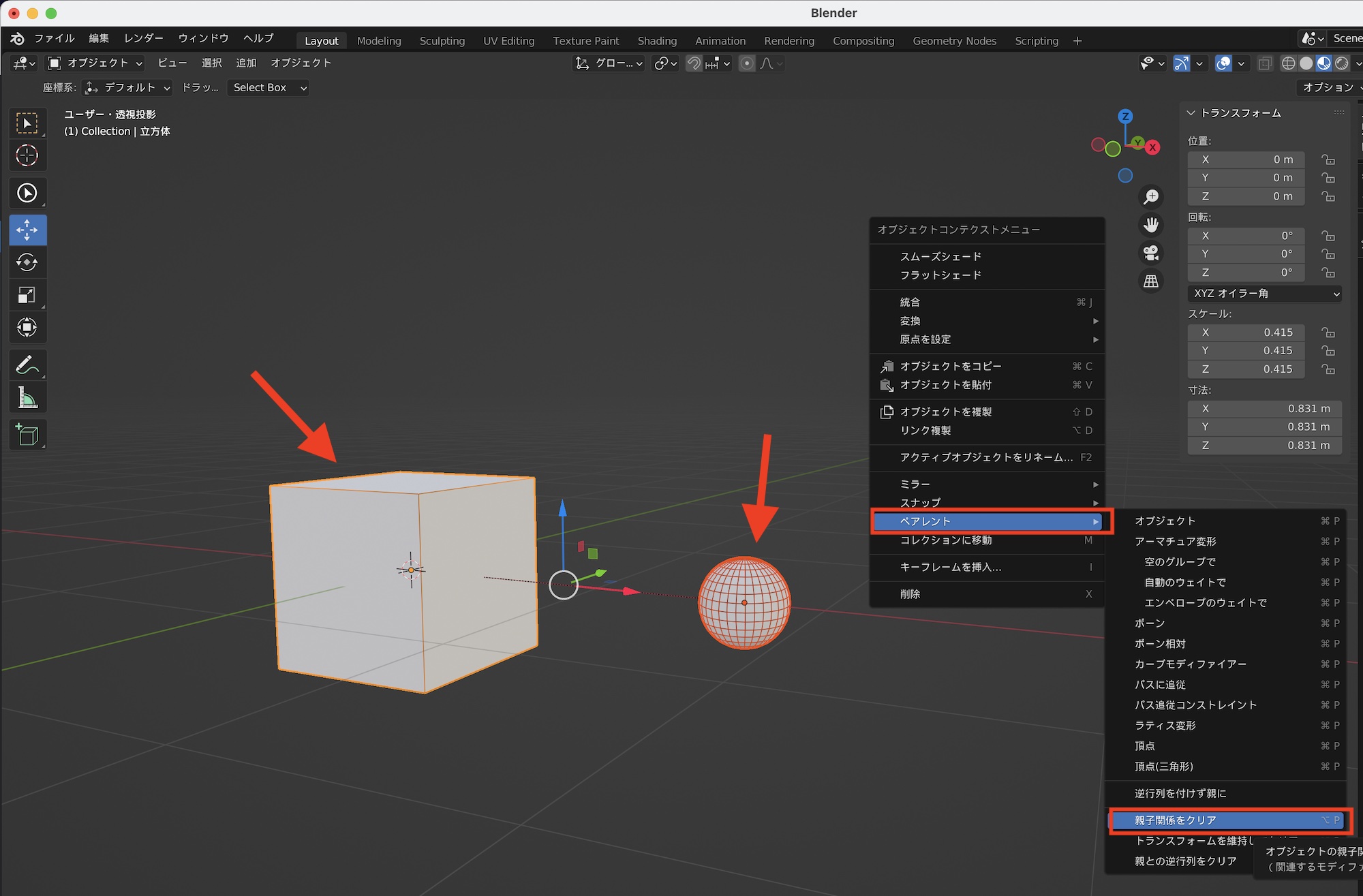Click 削除 in the context menu

910,594
